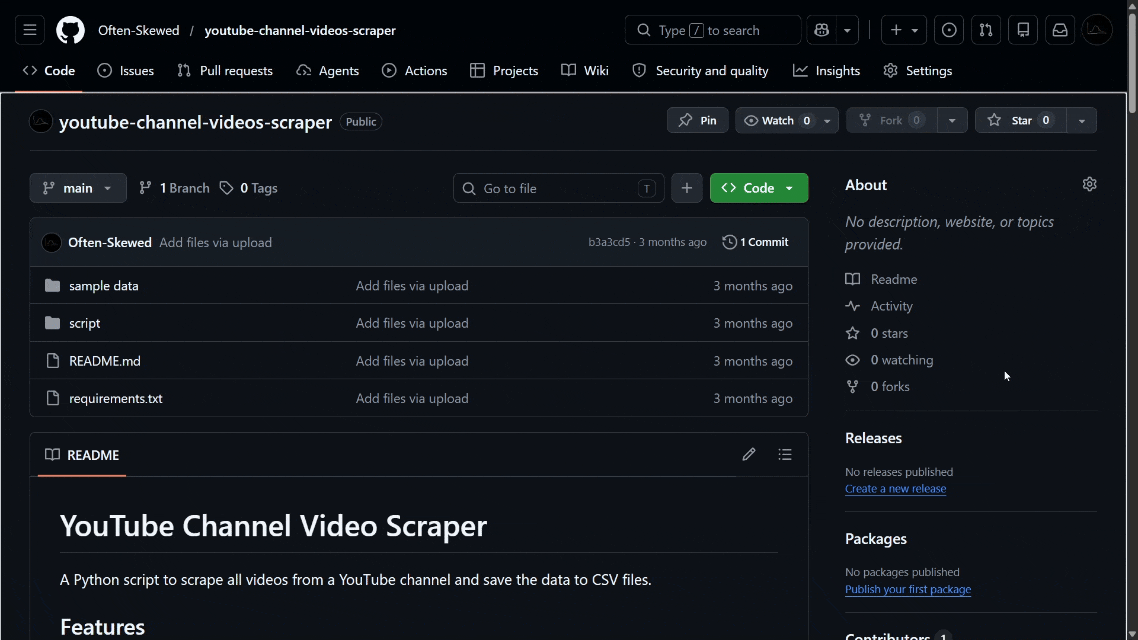Select the README tab in file viewer
This screenshot has height=640, width=1138.
pos(82,455)
